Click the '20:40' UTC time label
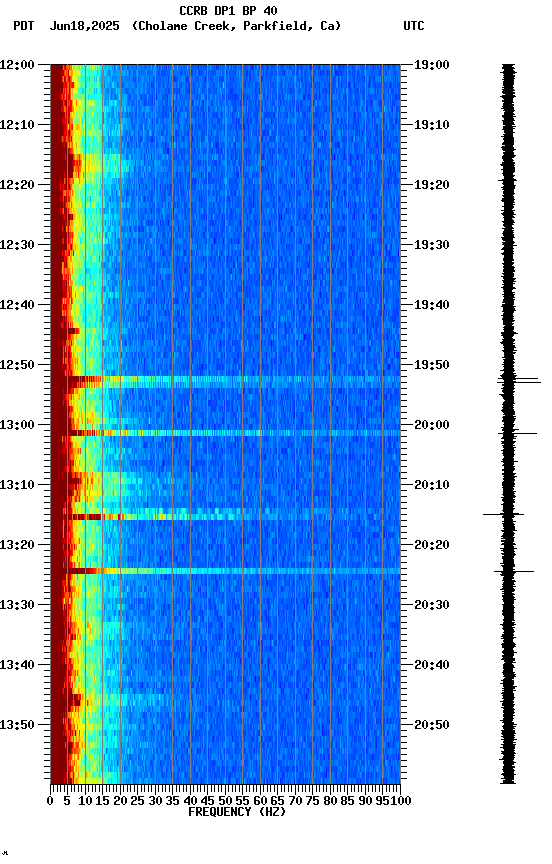 pyautogui.click(x=432, y=666)
